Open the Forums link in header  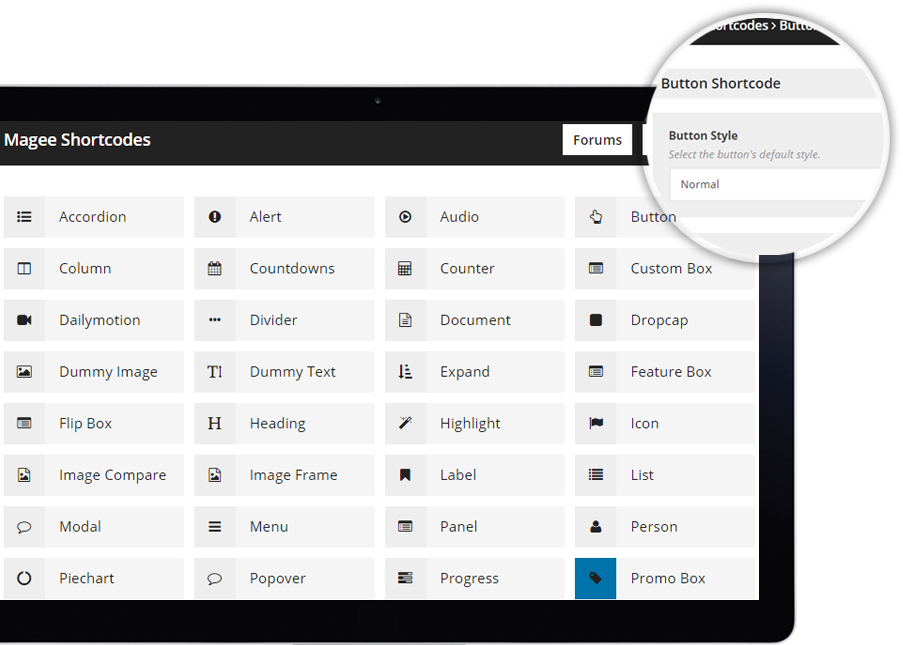pyautogui.click(x=597, y=140)
